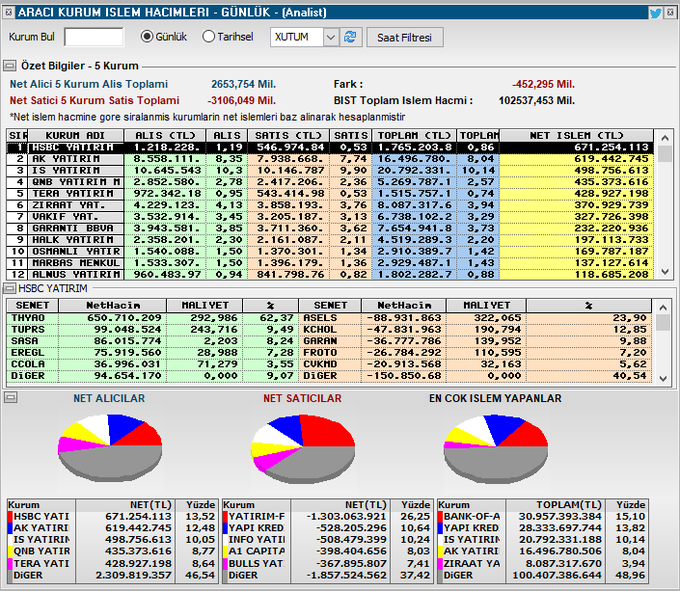The width and height of the screenshot is (680, 591).
Task: Select the MARBAS MENKUL row
Action: tap(330, 263)
